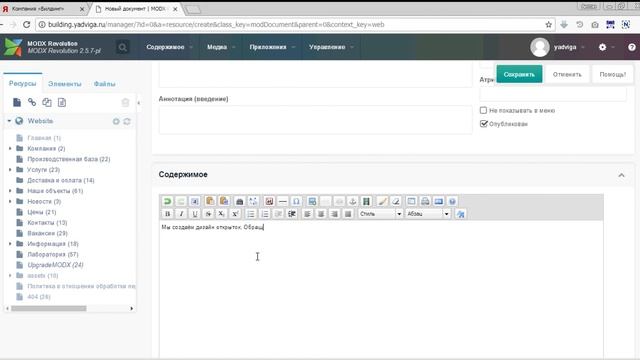Apply strikethrough formatting
This screenshot has height=360, width=640.
[x=208, y=214]
